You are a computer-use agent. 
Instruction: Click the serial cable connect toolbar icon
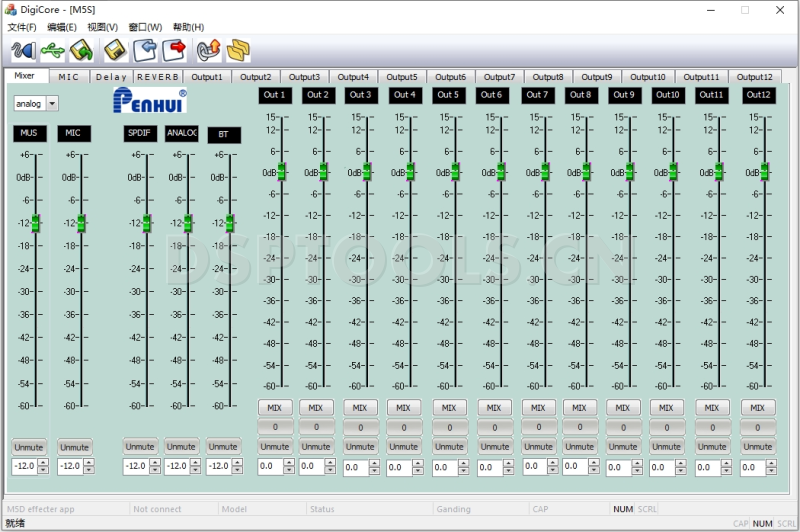pos(23,49)
